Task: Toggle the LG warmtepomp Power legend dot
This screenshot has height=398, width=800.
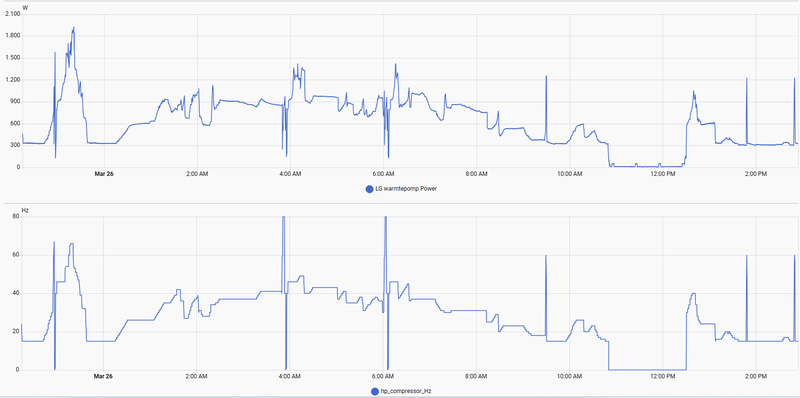Action: point(369,189)
